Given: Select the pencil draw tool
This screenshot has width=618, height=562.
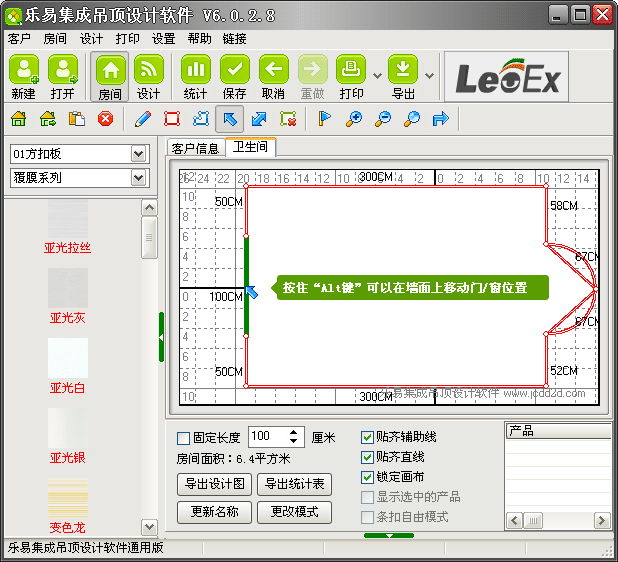Looking at the screenshot, I should 142,119.
